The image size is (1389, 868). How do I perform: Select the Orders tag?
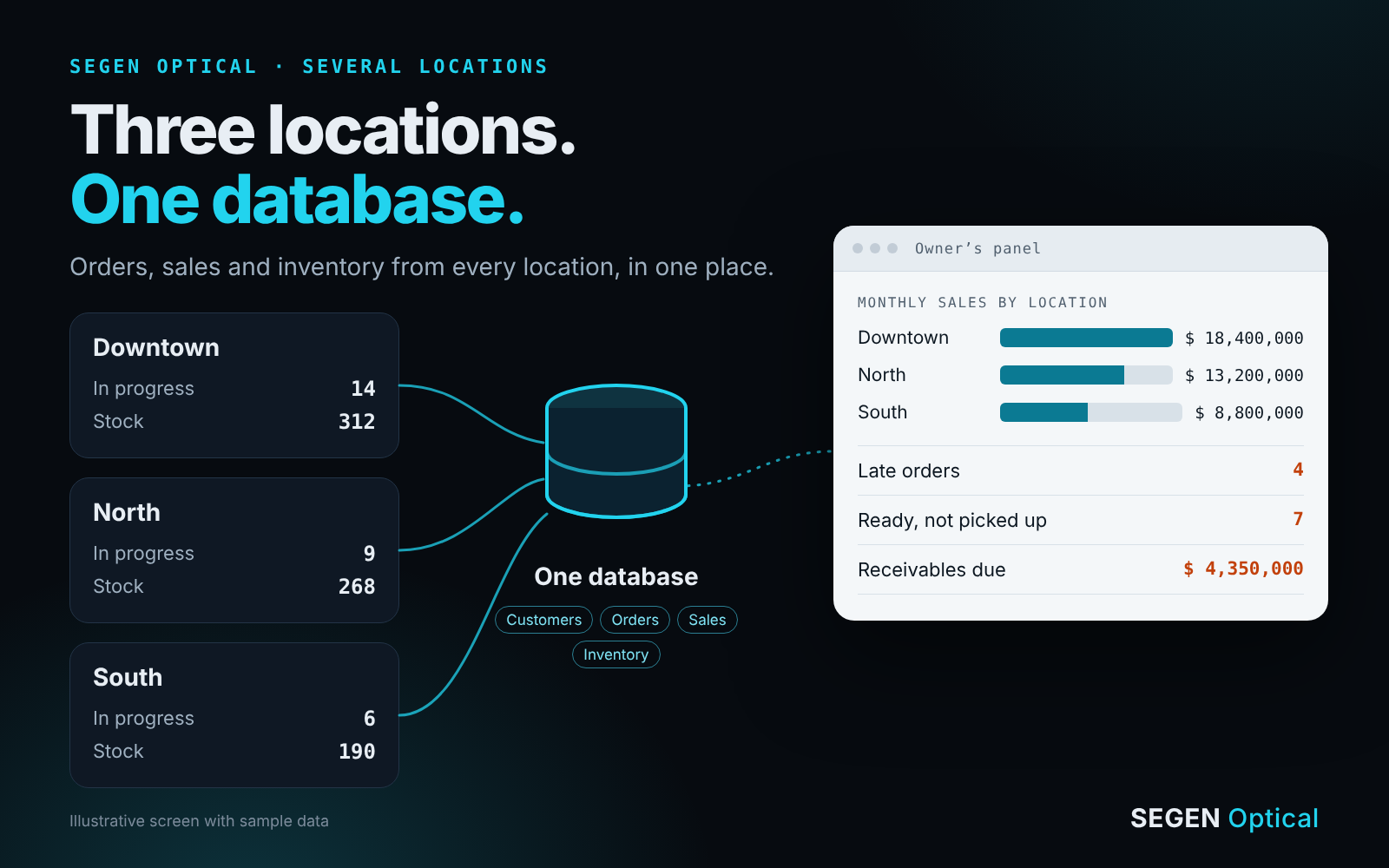click(x=635, y=620)
